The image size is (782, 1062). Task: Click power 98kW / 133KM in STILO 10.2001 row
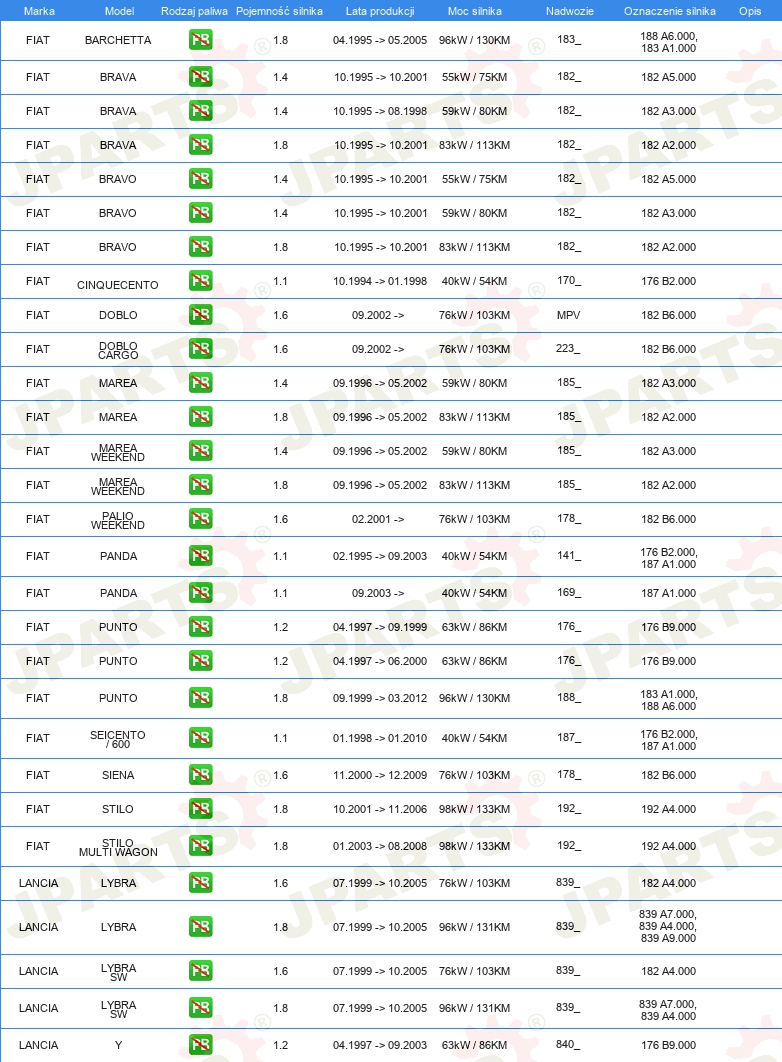(475, 809)
